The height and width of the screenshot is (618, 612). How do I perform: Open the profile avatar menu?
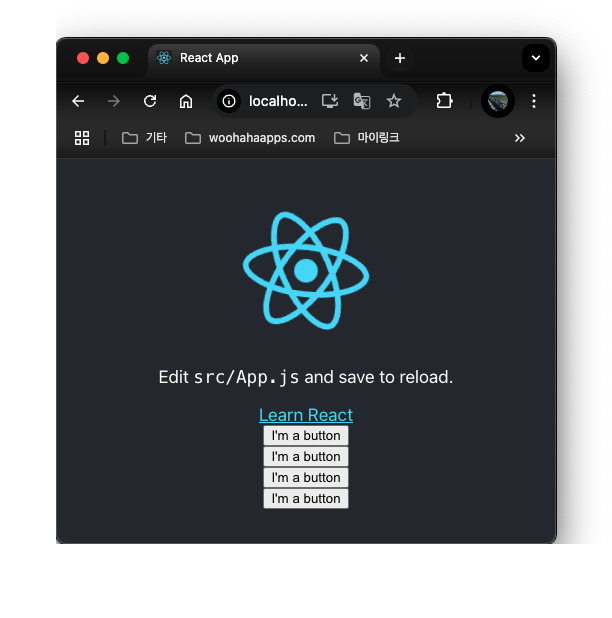498,101
